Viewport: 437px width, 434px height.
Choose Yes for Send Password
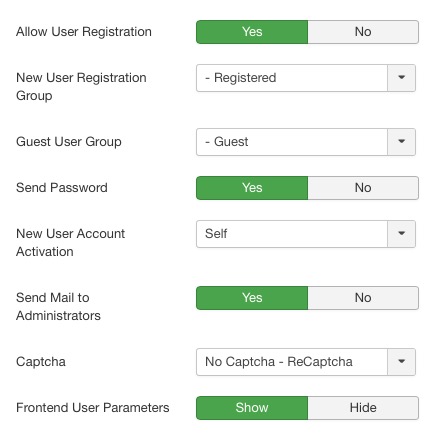click(252, 188)
